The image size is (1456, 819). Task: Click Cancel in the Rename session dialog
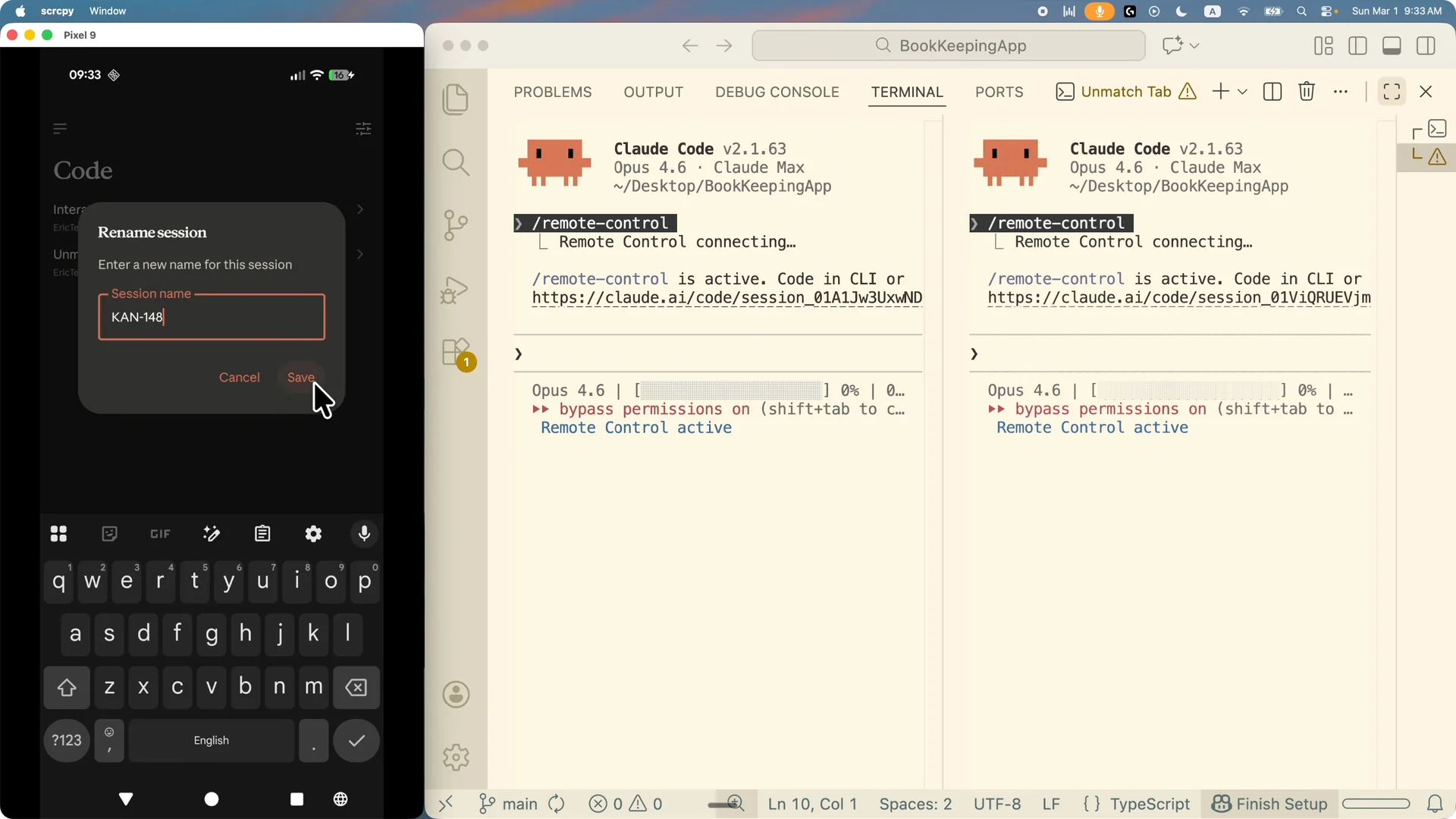(239, 377)
